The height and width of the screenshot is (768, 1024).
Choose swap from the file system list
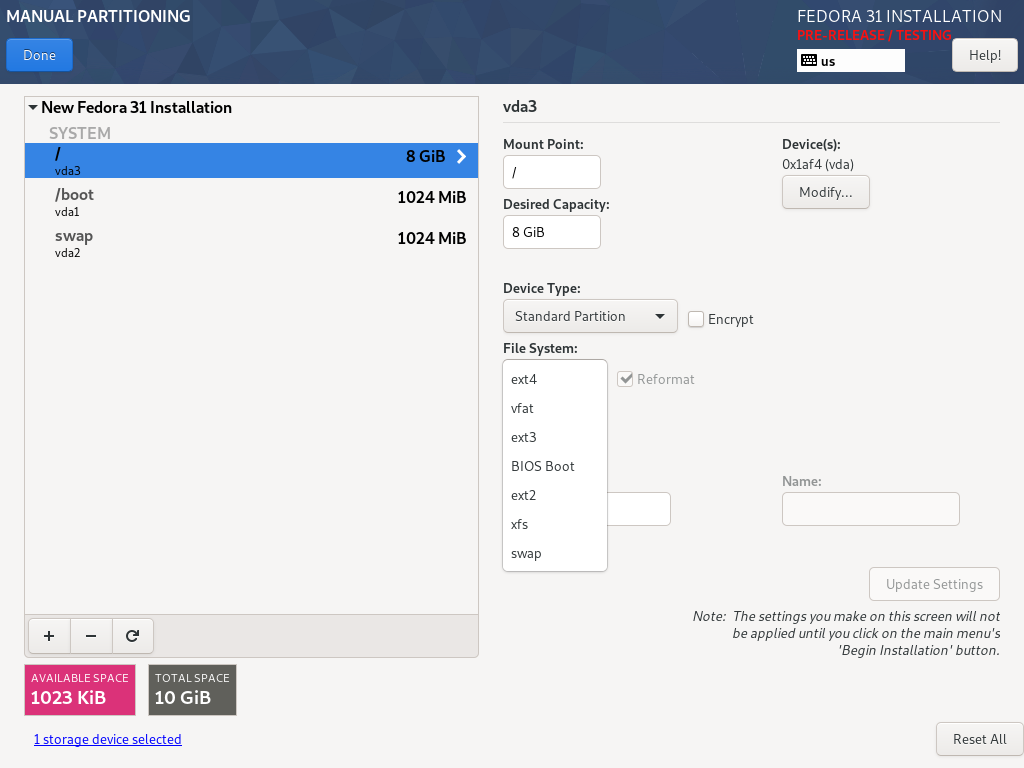(554, 554)
